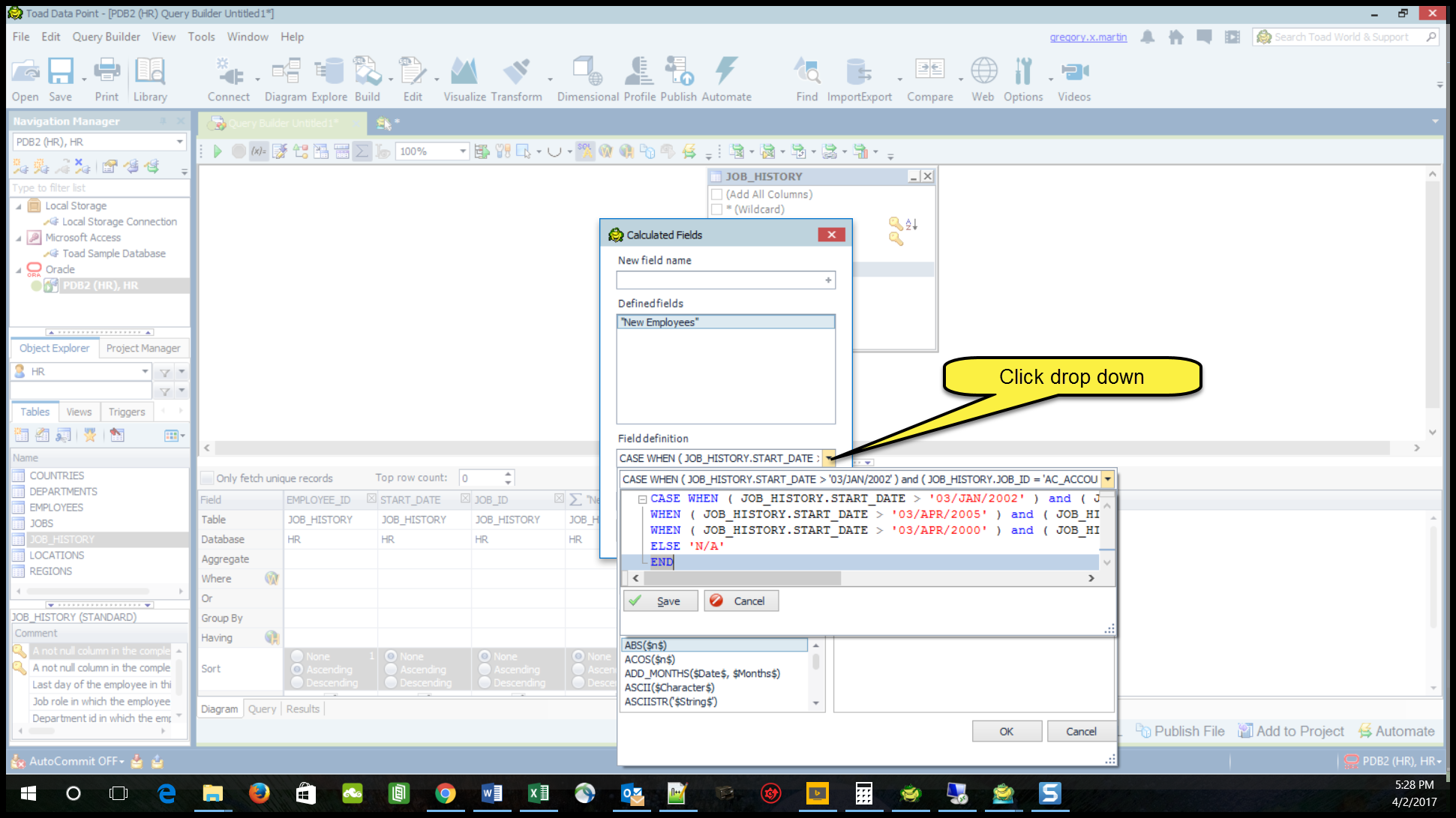1456x818 pixels.
Task: Open the Library toolbar icon
Action: (x=150, y=79)
